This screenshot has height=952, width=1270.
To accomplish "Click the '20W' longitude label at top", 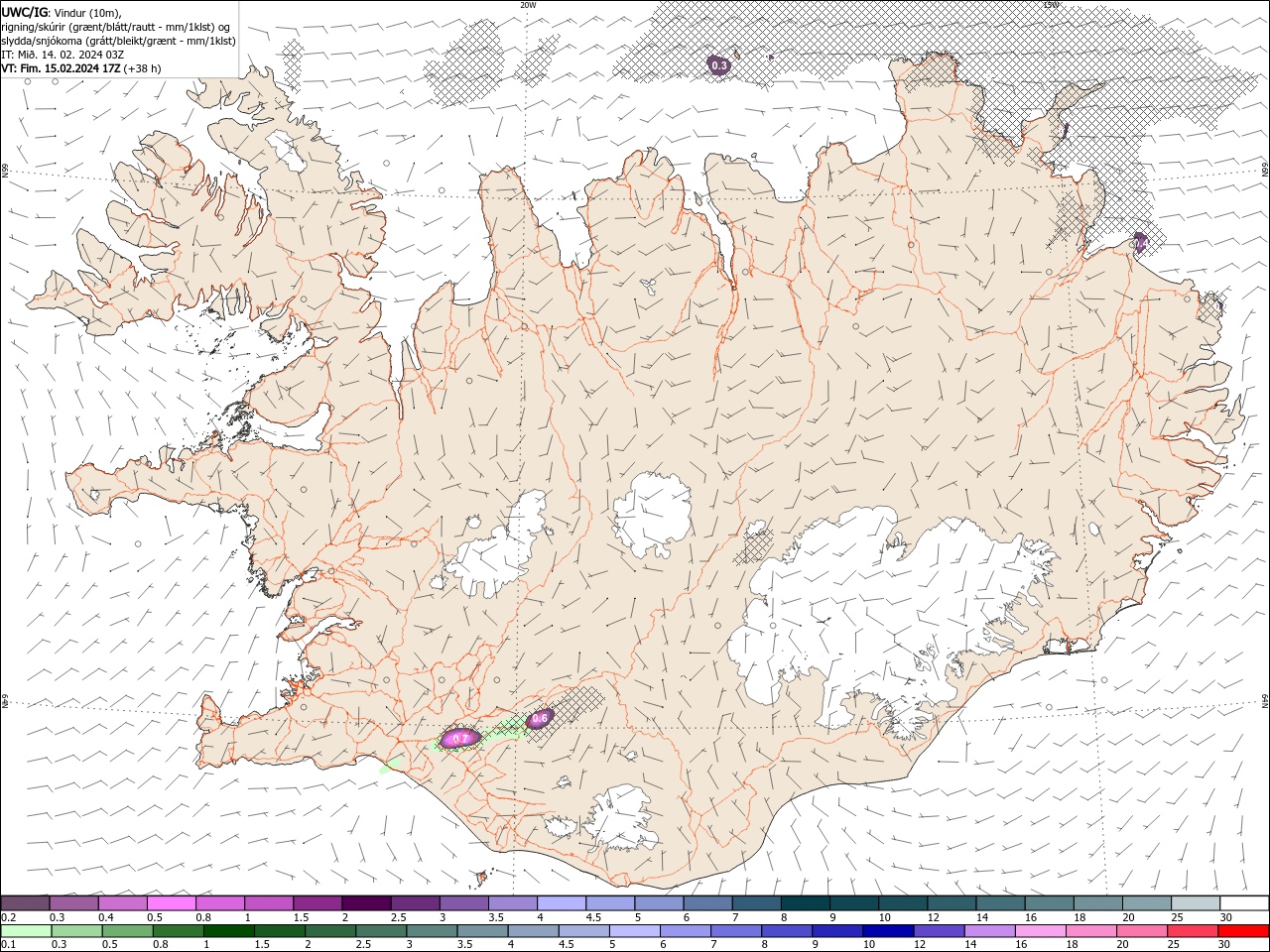I will pos(528,5).
